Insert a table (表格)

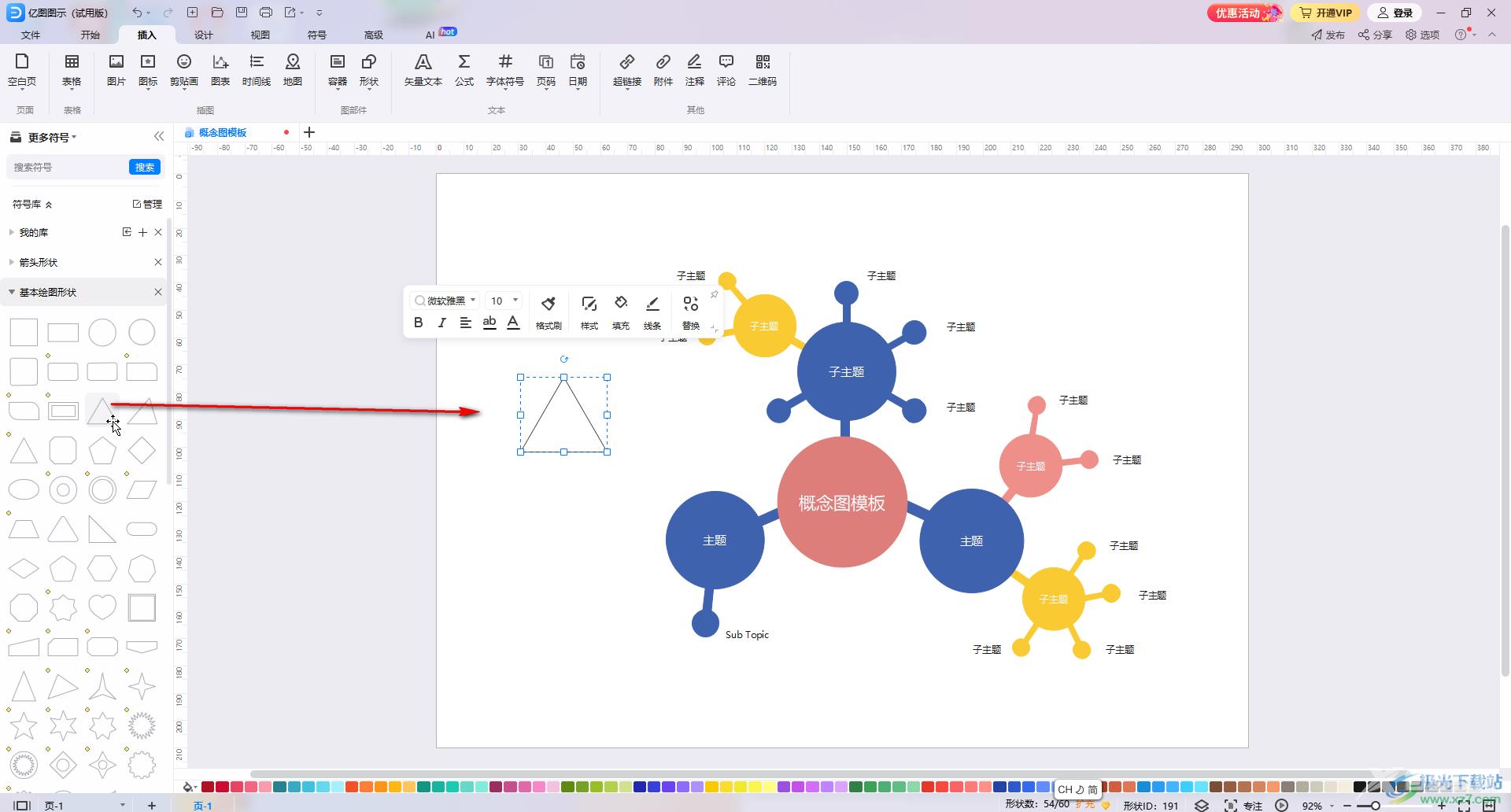72,70
